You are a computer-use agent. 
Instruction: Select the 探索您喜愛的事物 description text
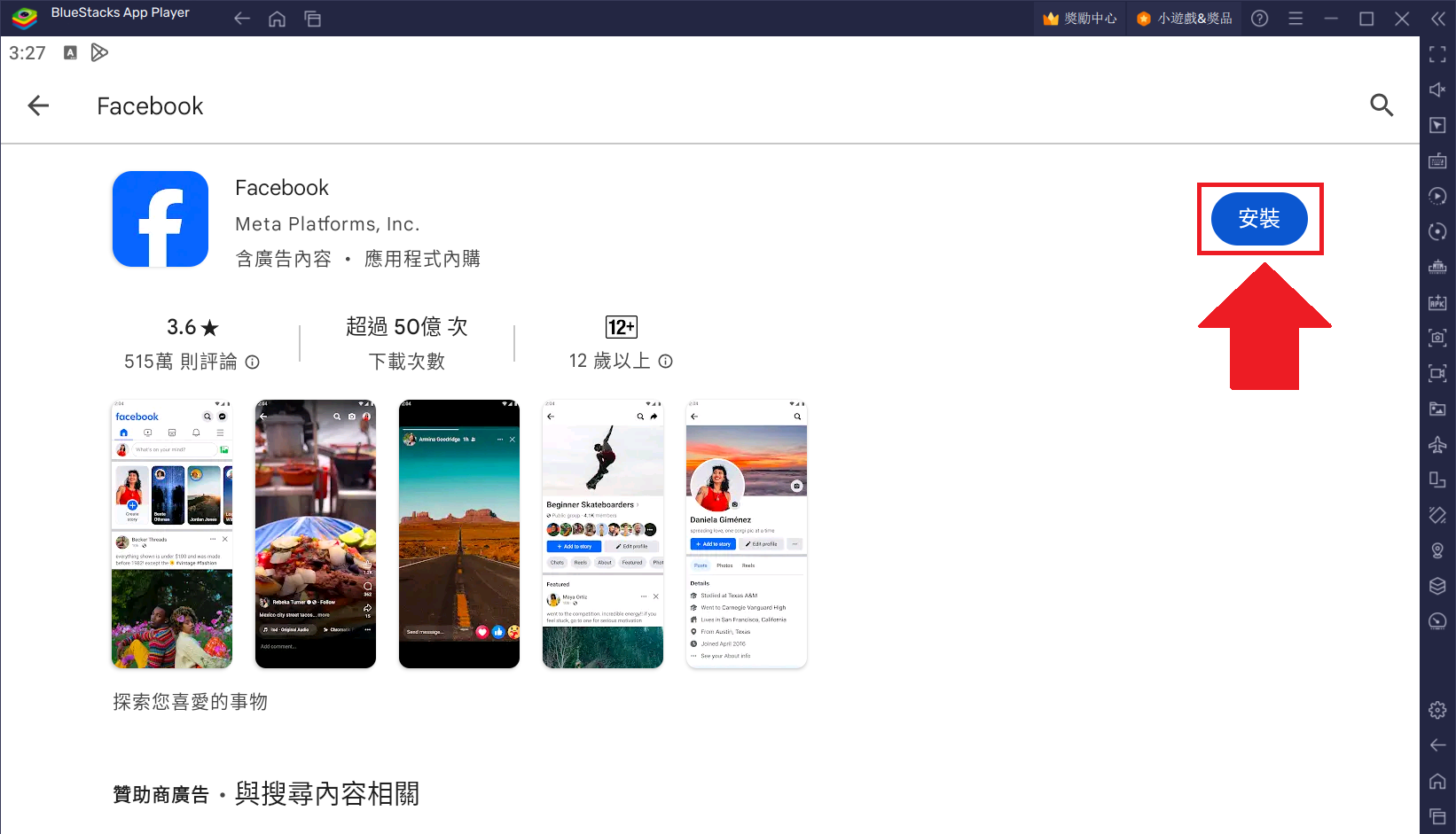(190, 702)
